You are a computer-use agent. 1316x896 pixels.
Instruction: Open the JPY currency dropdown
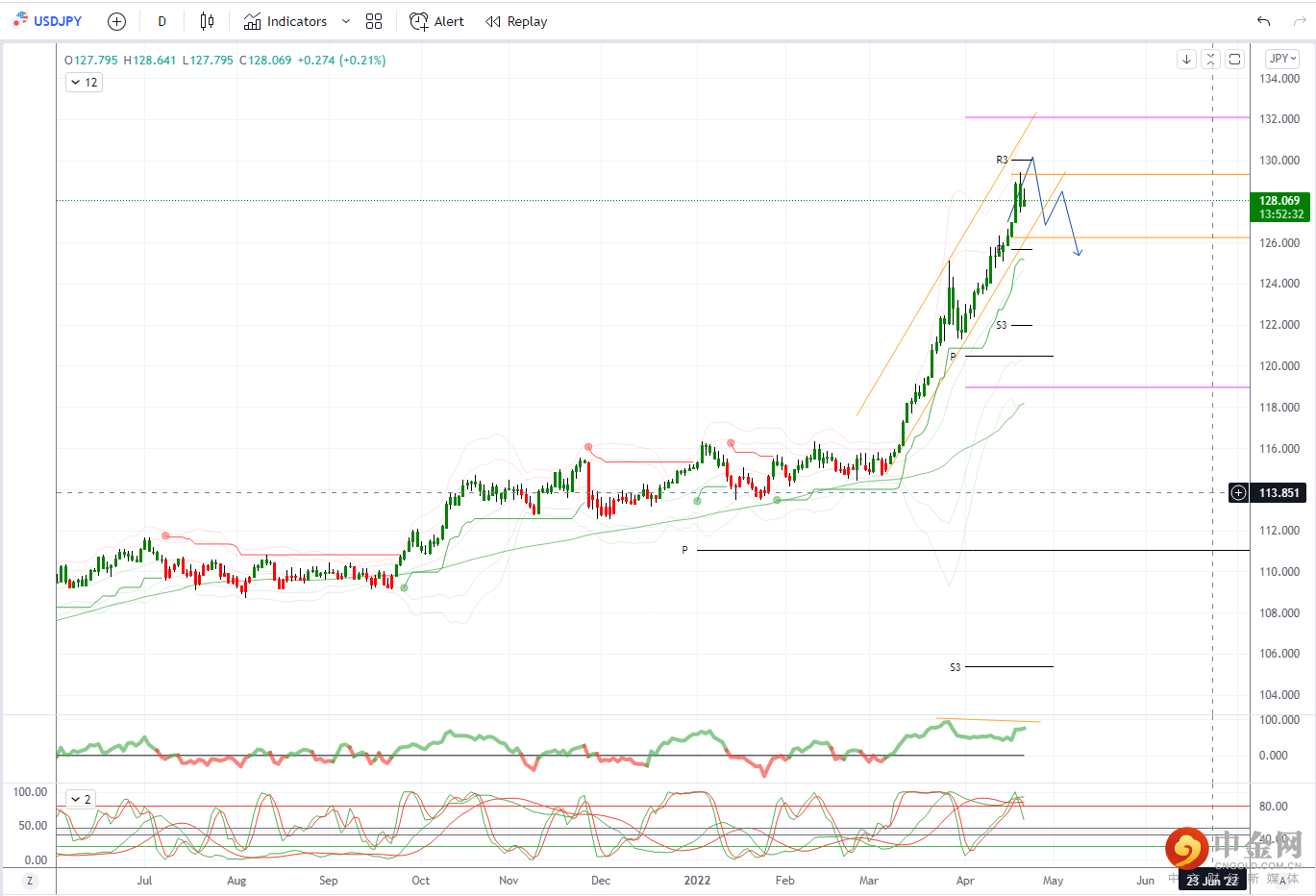1282,59
